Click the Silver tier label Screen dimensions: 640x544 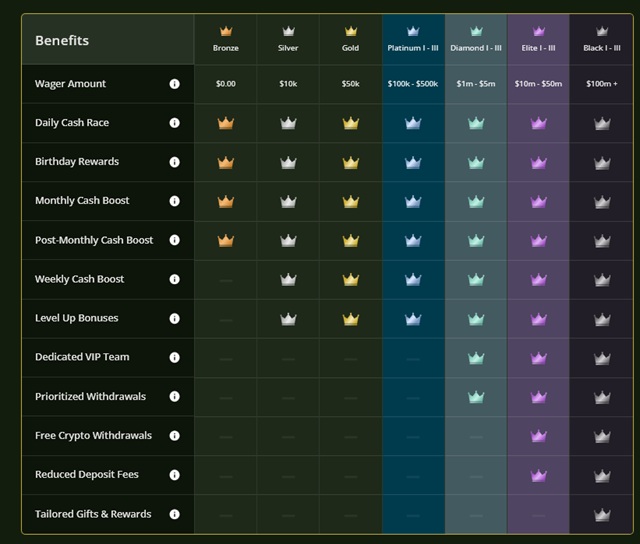[288, 48]
